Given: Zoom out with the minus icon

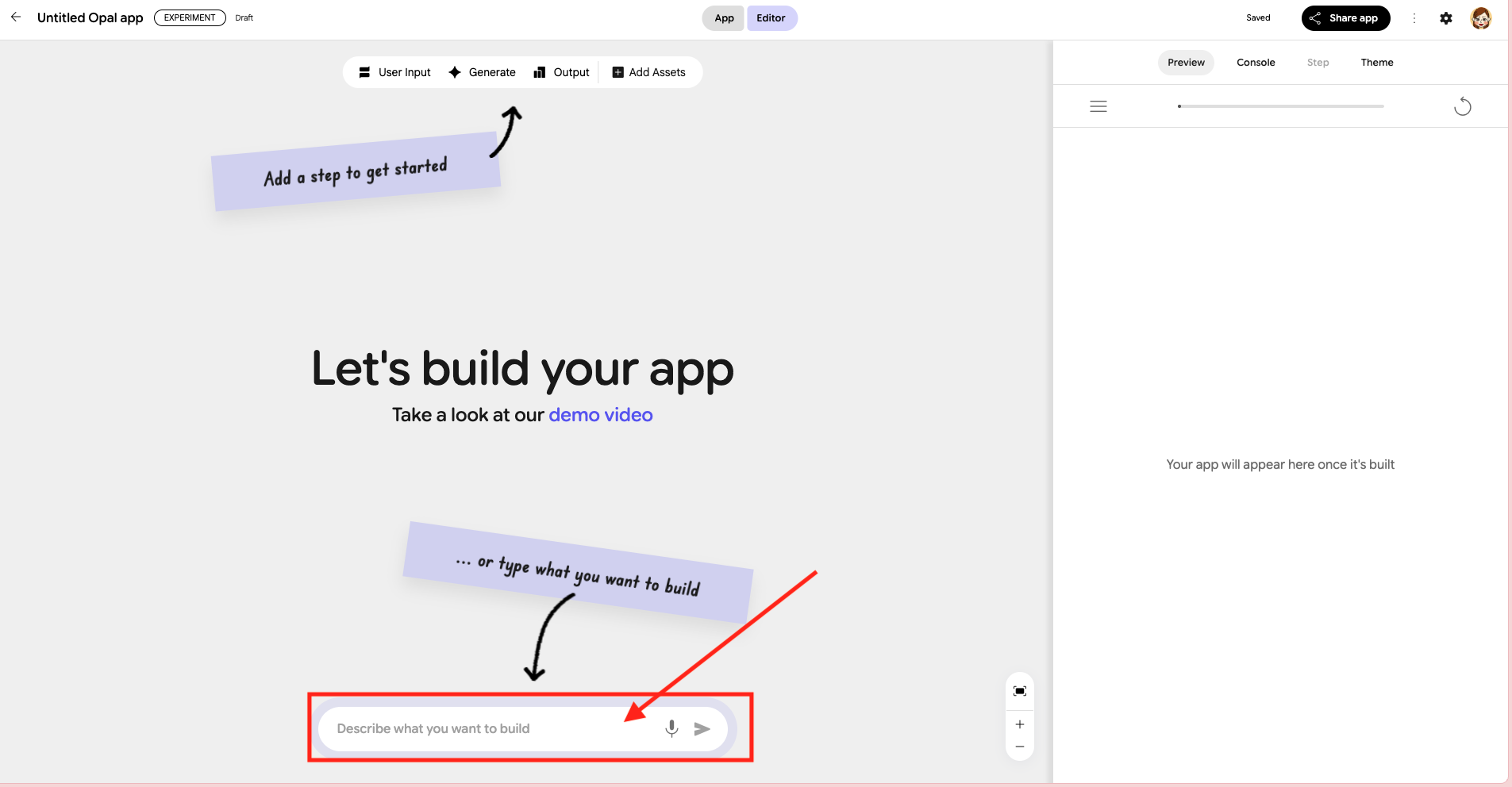Looking at the screenshot, I should 1020,747.
